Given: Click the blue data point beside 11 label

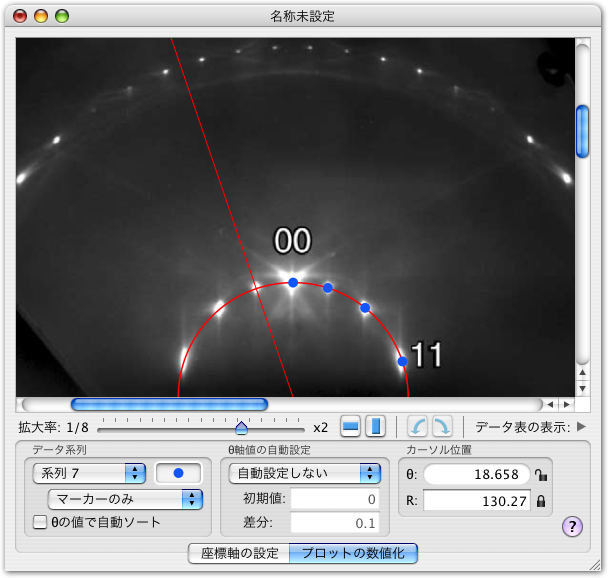Looking at the screenshot, I should (x=402, y=361).
